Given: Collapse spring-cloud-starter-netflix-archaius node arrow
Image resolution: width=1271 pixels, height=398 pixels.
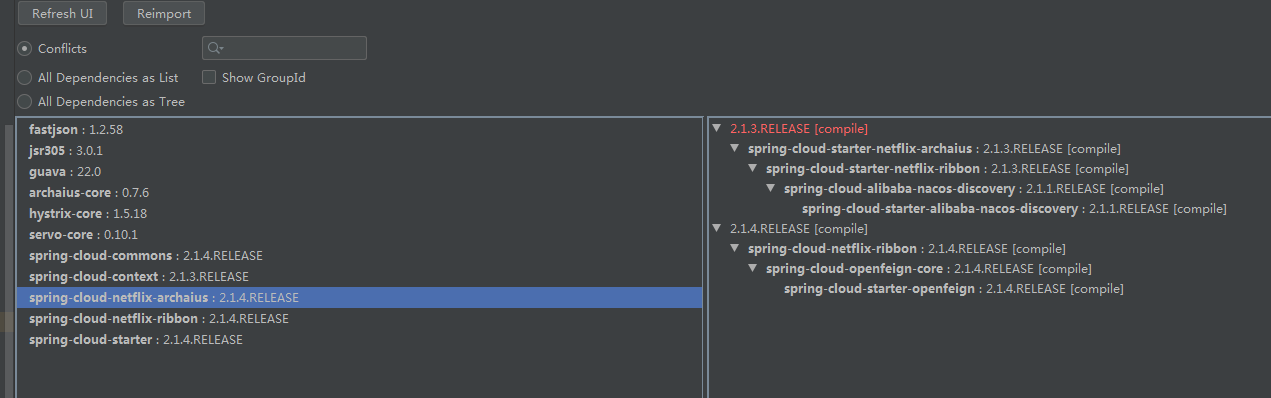Looking at the screenshot, I should [735, 148].
